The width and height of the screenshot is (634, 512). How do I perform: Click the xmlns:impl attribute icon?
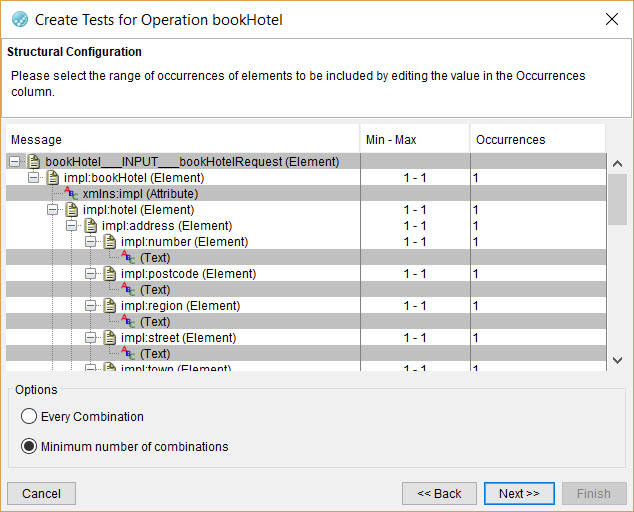(71, 194)
